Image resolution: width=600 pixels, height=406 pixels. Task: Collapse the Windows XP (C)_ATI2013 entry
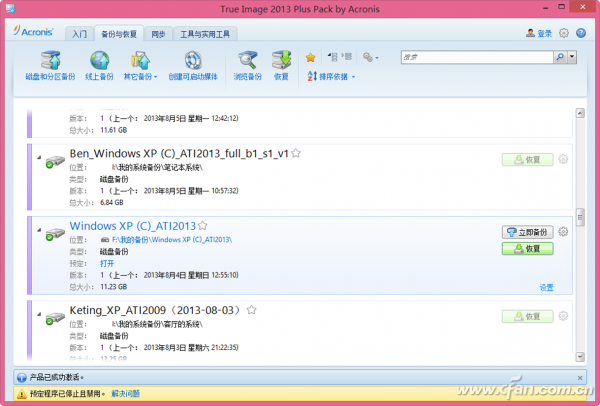pos(39,230)
